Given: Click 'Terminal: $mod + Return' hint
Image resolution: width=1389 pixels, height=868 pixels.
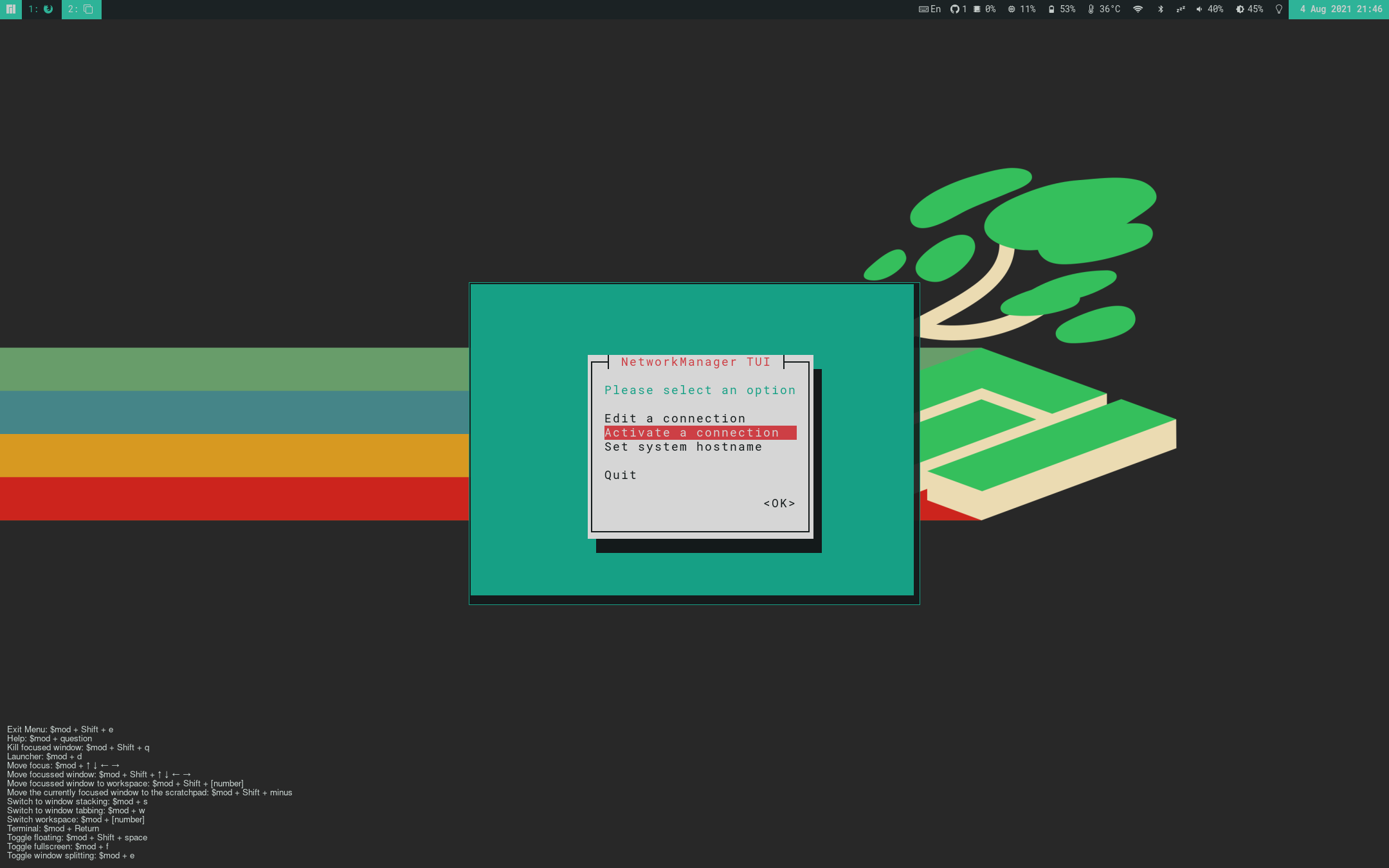Looking at the screenshot, I should tap(53, 828).
